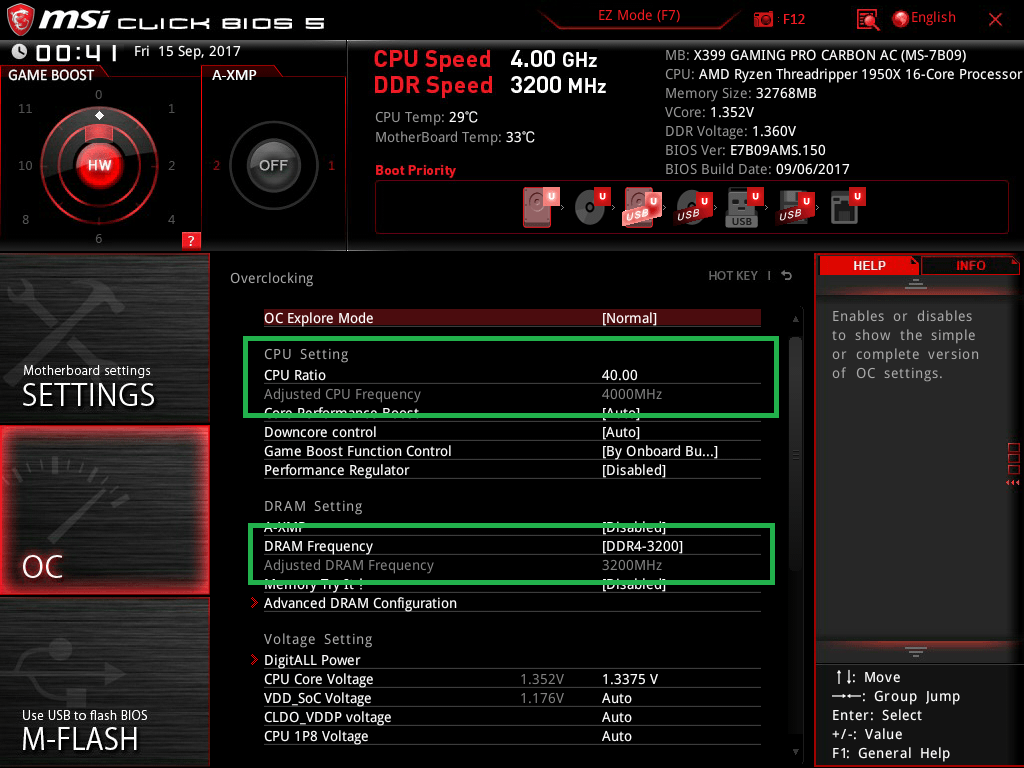
Task: Open VDD_SoC Voltage Auto setting
Action: (x=512, y=697)
